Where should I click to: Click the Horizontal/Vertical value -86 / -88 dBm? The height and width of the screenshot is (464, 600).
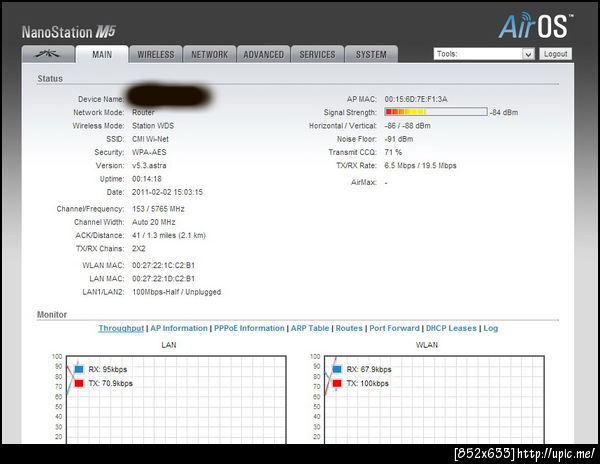coord(408,125)
